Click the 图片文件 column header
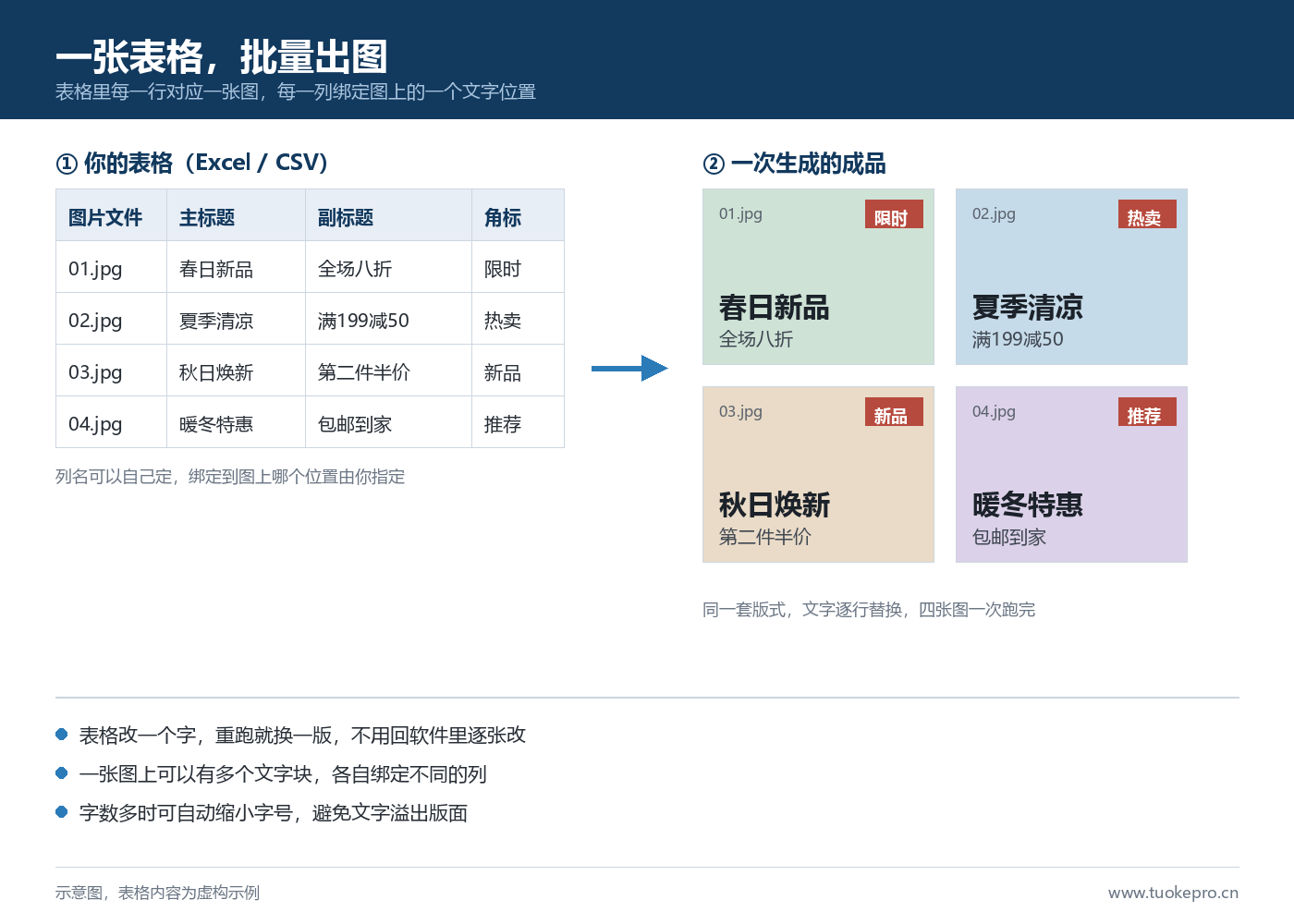Image resolution: width=1294 pixels, height=924 pixels. [112, 215]
